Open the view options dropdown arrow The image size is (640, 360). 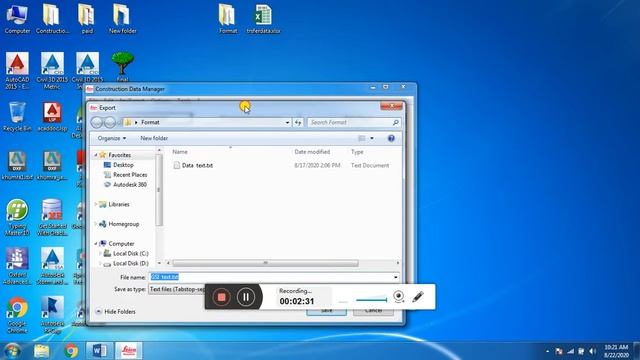(372, 138)
